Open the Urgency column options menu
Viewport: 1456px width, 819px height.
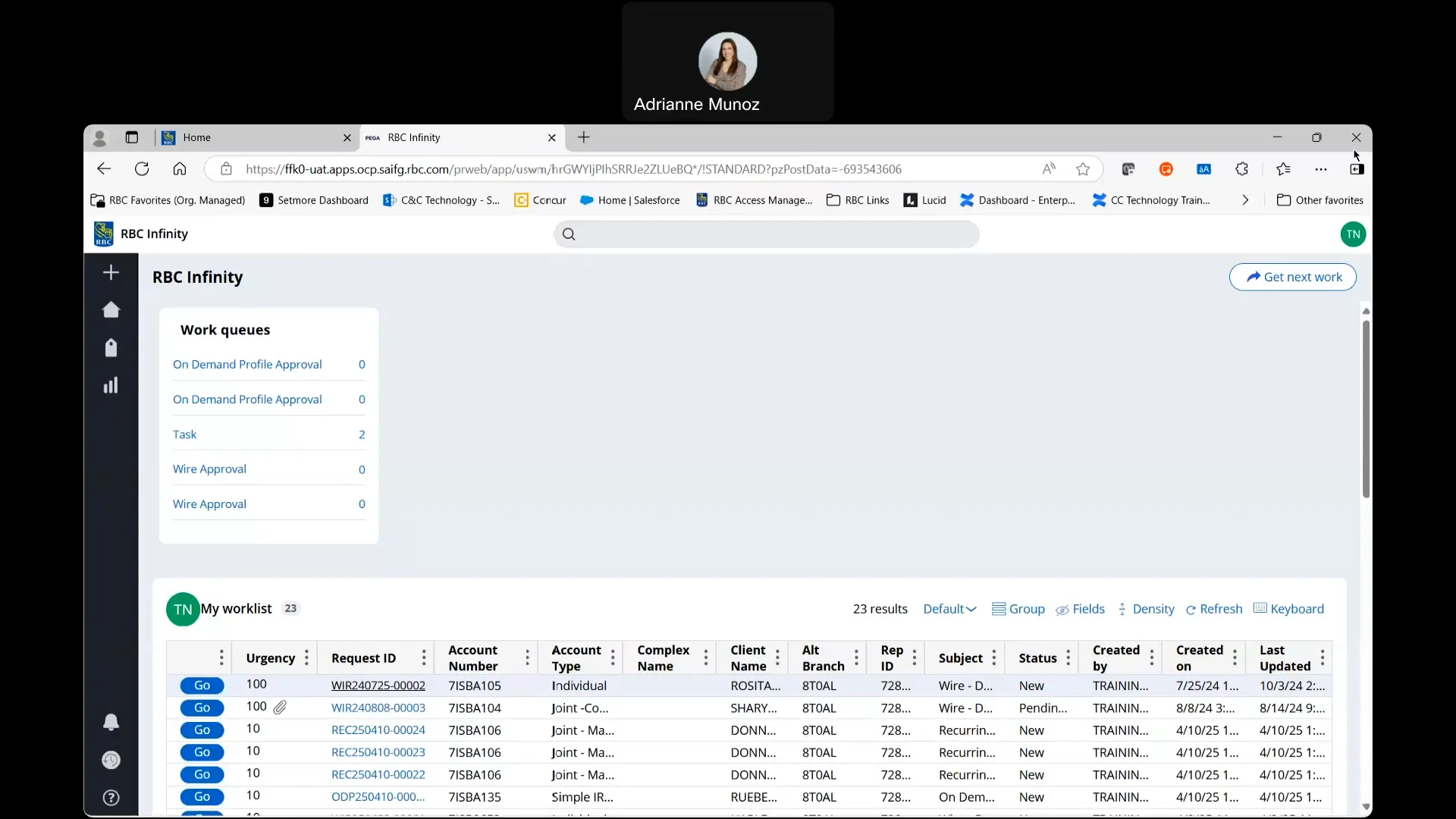306,657
